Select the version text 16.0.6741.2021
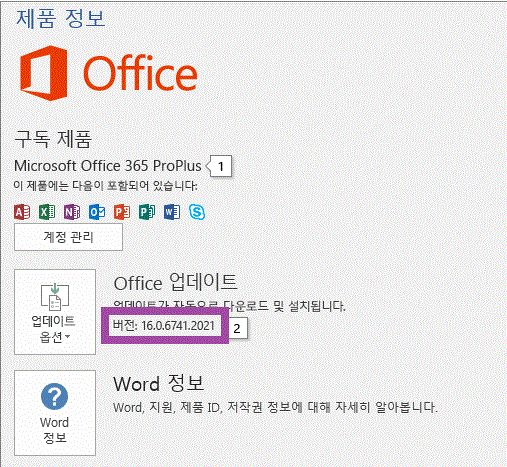Screen dimensions: 507x467 click(x=178, y=326)
